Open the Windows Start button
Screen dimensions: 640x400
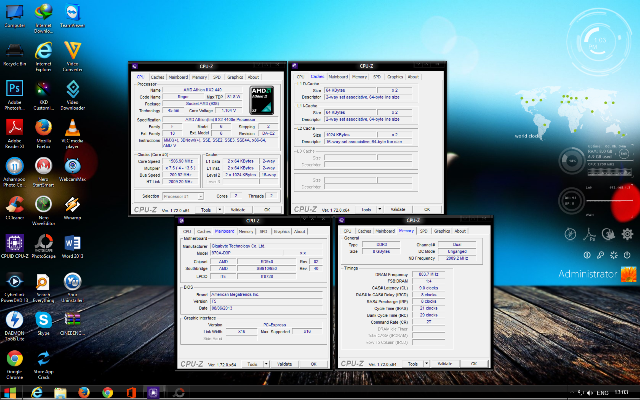[x=10, y=393]
